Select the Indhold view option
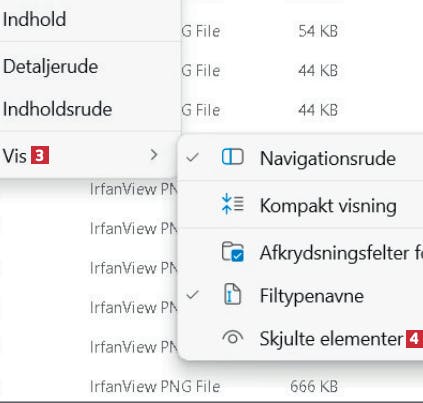This screenshot has height=403, width=423. click(x=90, y=20)
